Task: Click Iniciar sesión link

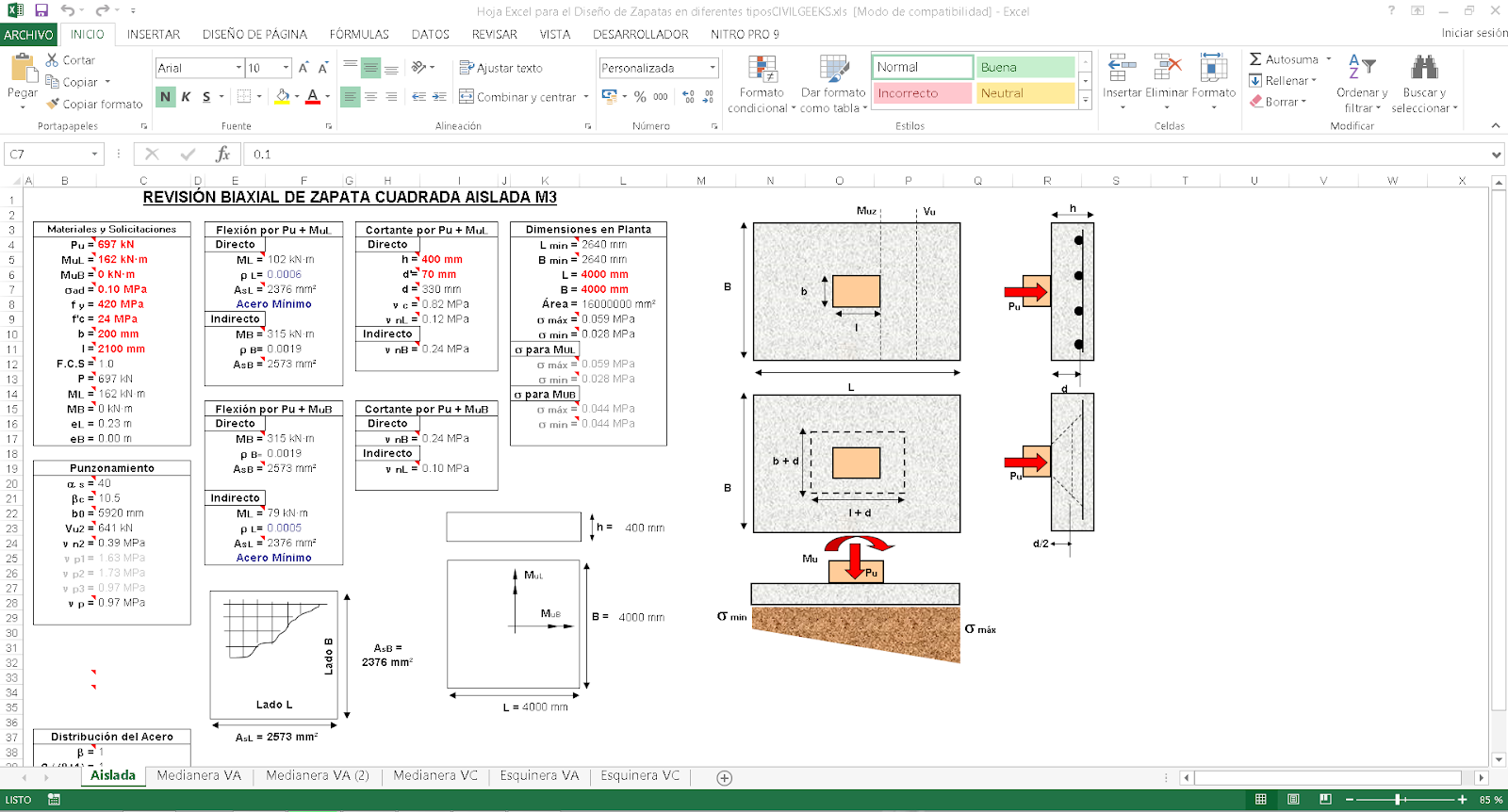Action: click(x=1474, y=33)
